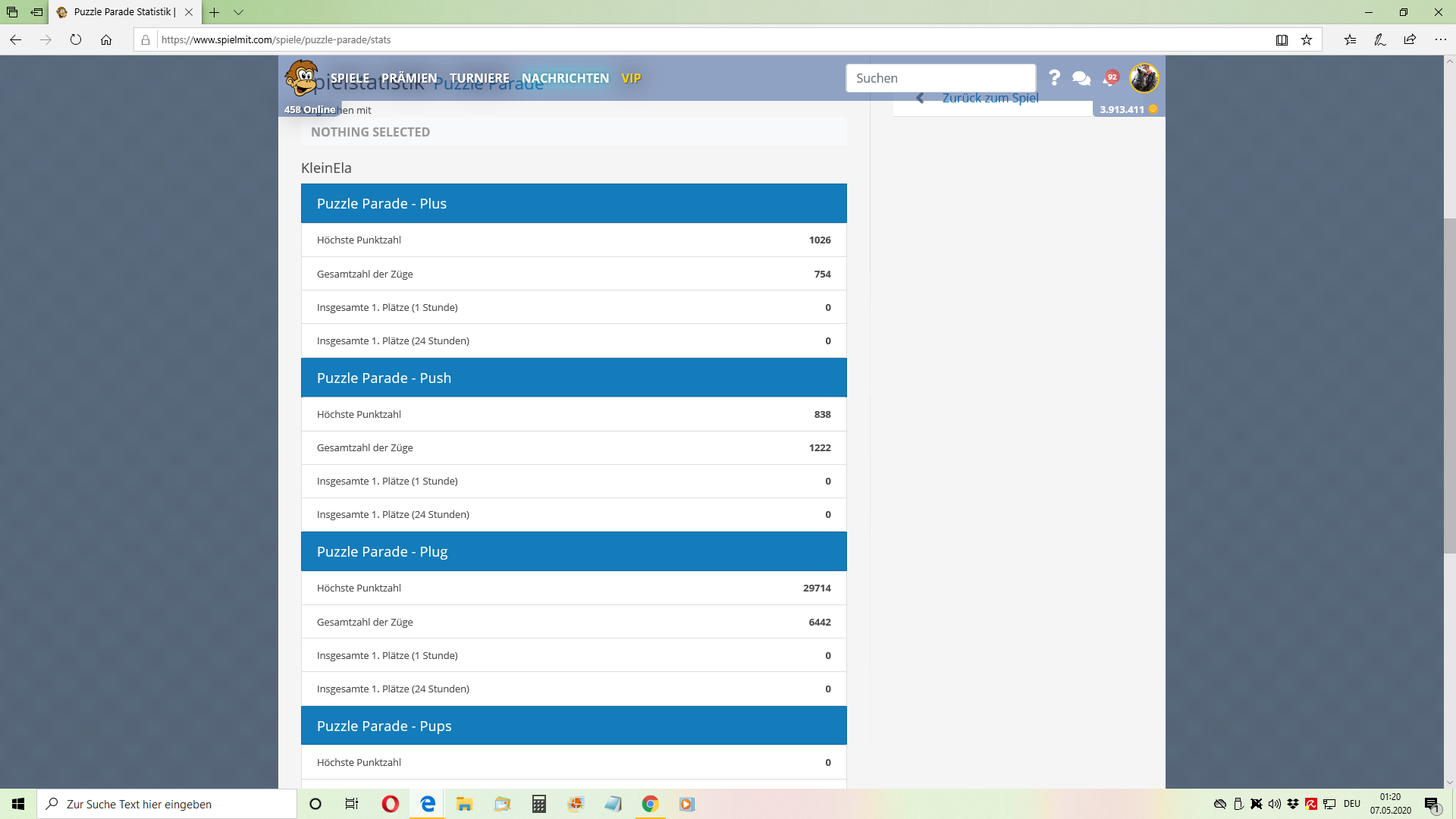Open the help question mark icon
The height and width of the screenshot is (819, 1456).
[1054, 77]
